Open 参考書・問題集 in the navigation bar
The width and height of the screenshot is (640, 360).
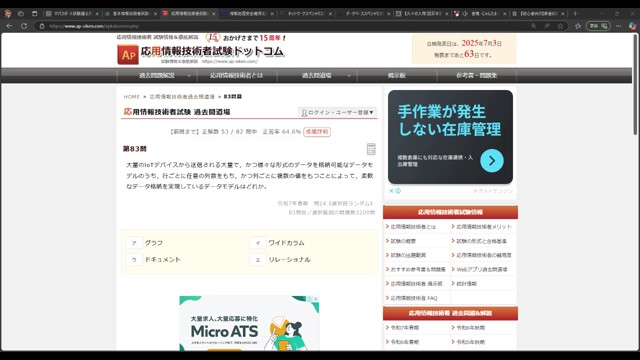click(476, 76)
